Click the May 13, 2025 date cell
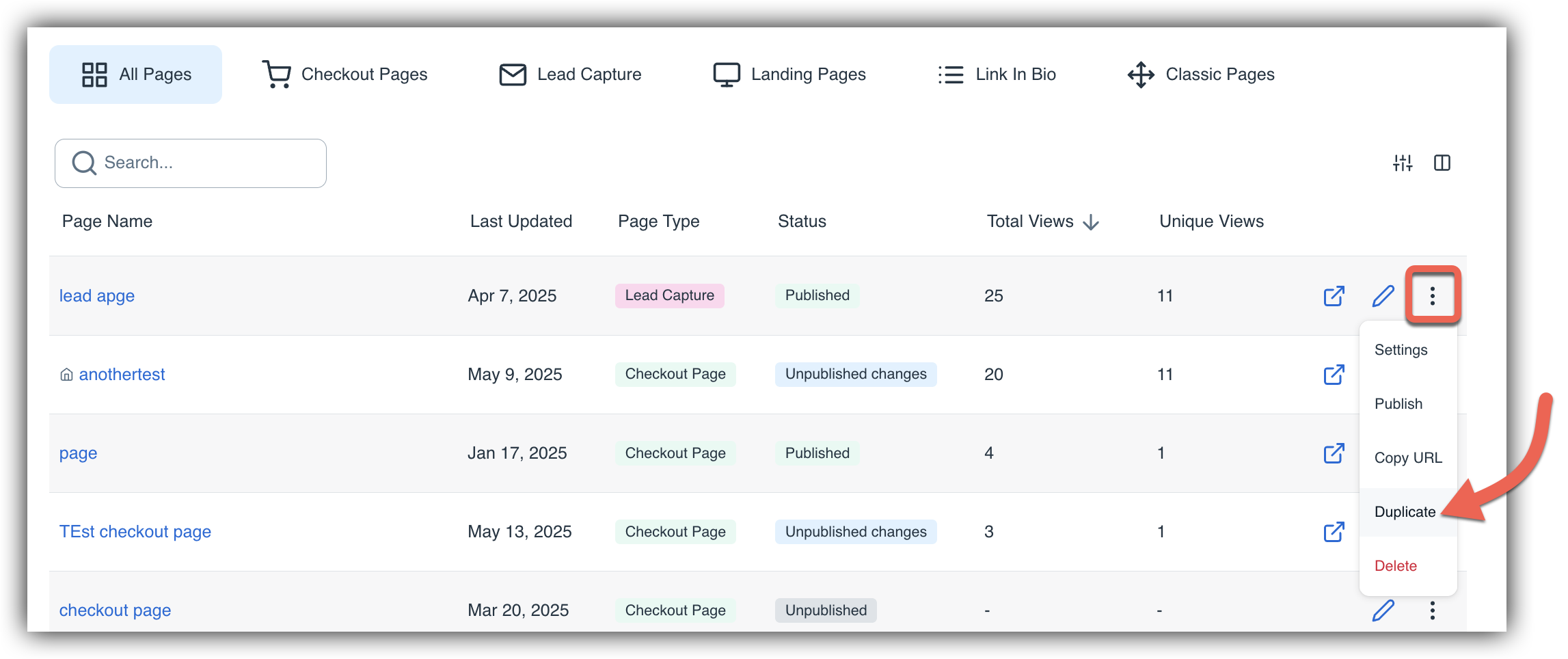Screen dimensions: 1568x659 [519, 532]
